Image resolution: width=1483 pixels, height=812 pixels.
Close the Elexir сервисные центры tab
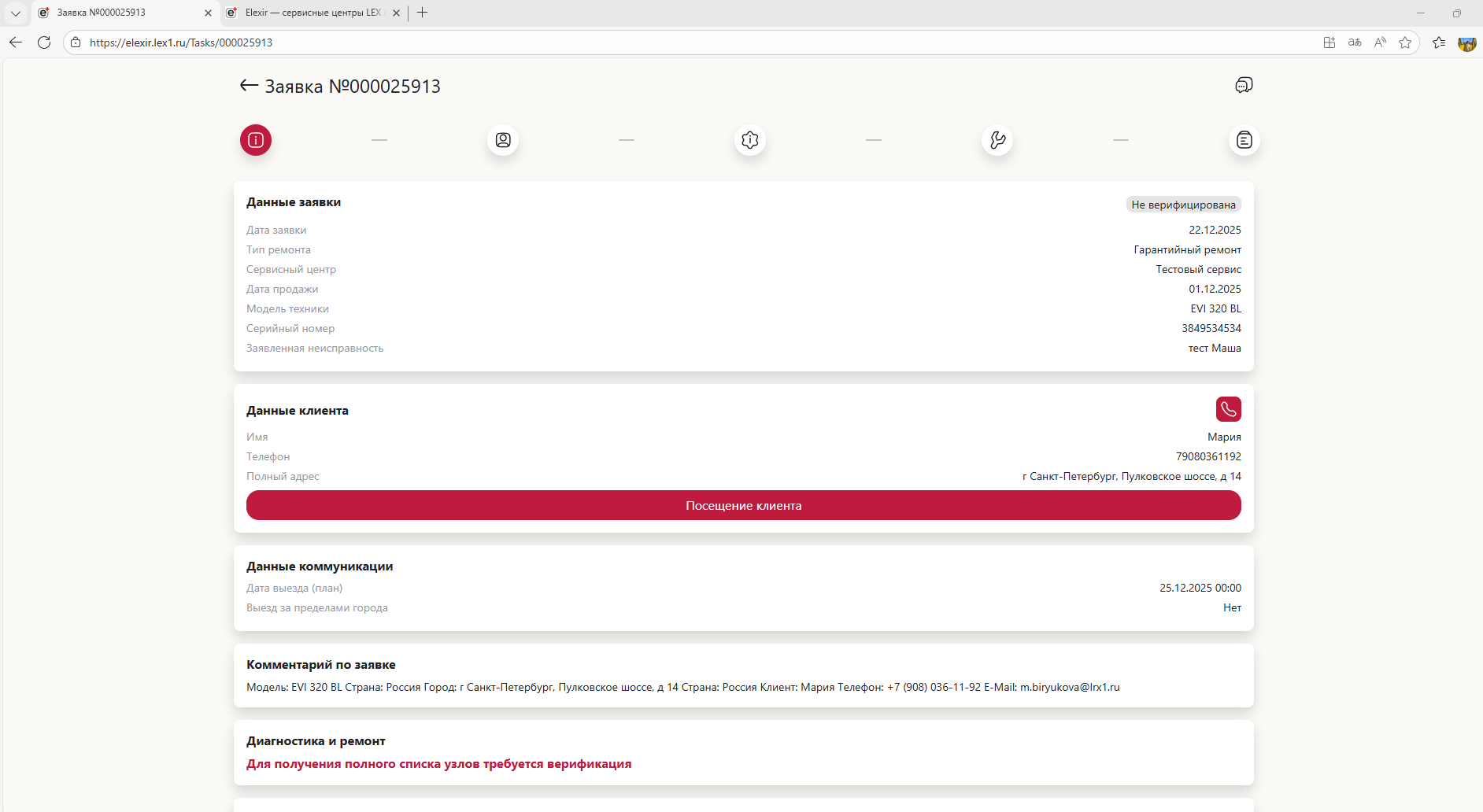pos(396,13)
